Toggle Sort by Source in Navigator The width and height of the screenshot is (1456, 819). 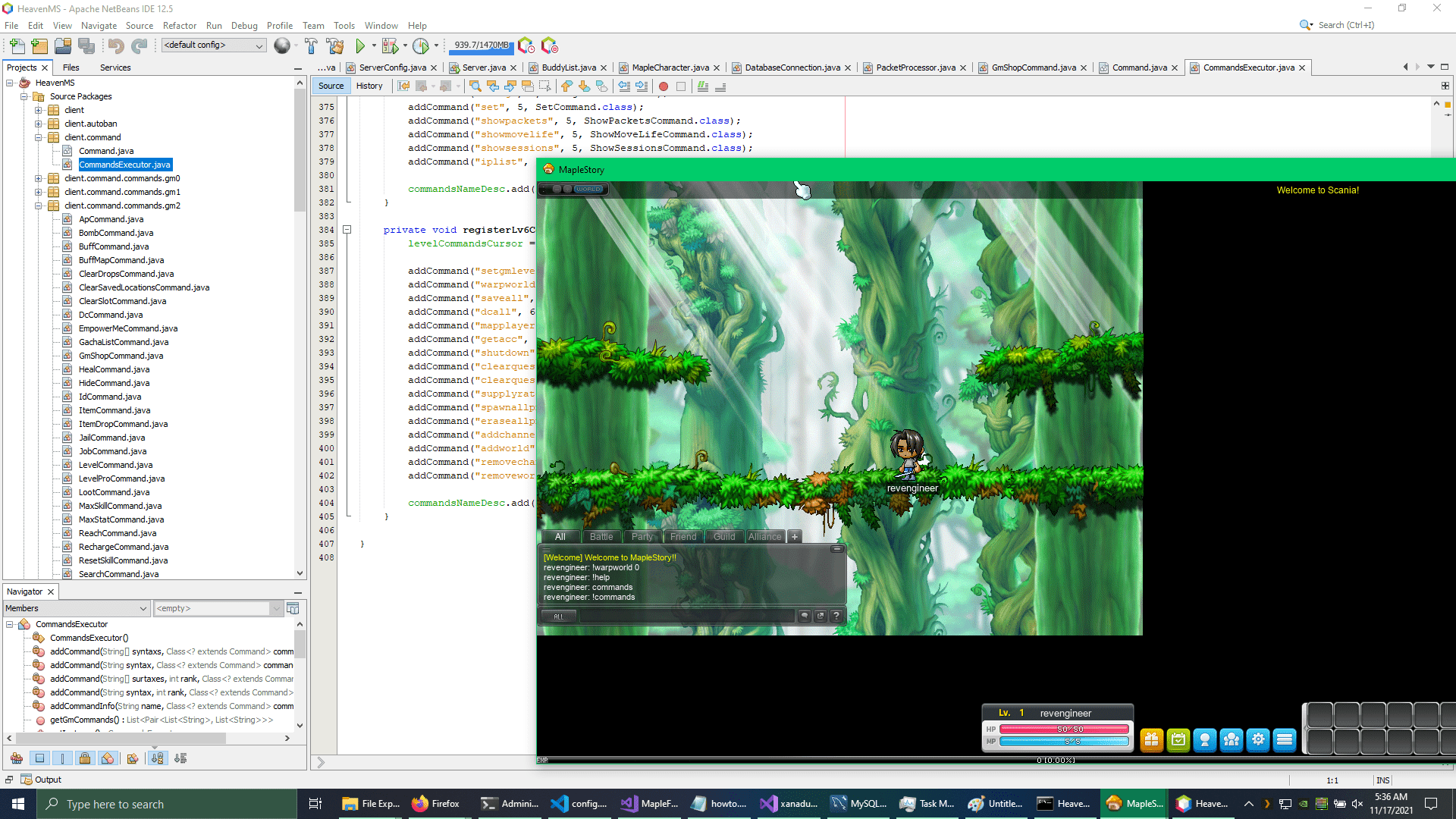[180, 758]
